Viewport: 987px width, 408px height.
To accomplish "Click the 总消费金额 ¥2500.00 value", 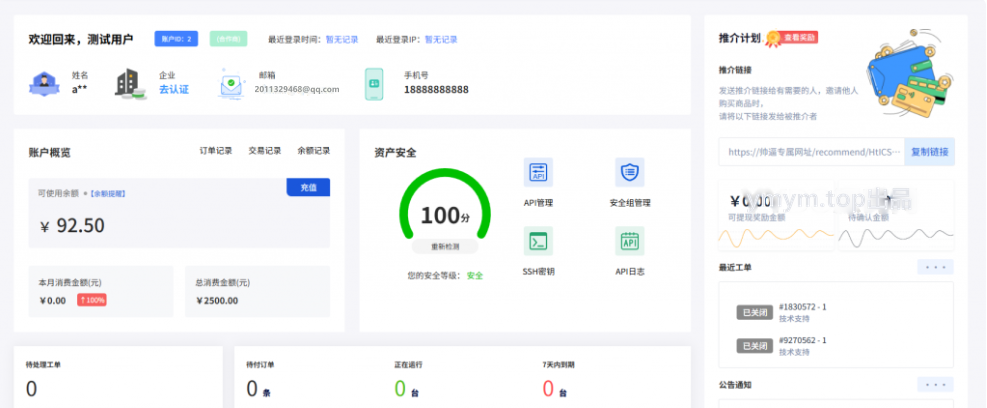I will (x=217, y=300).
